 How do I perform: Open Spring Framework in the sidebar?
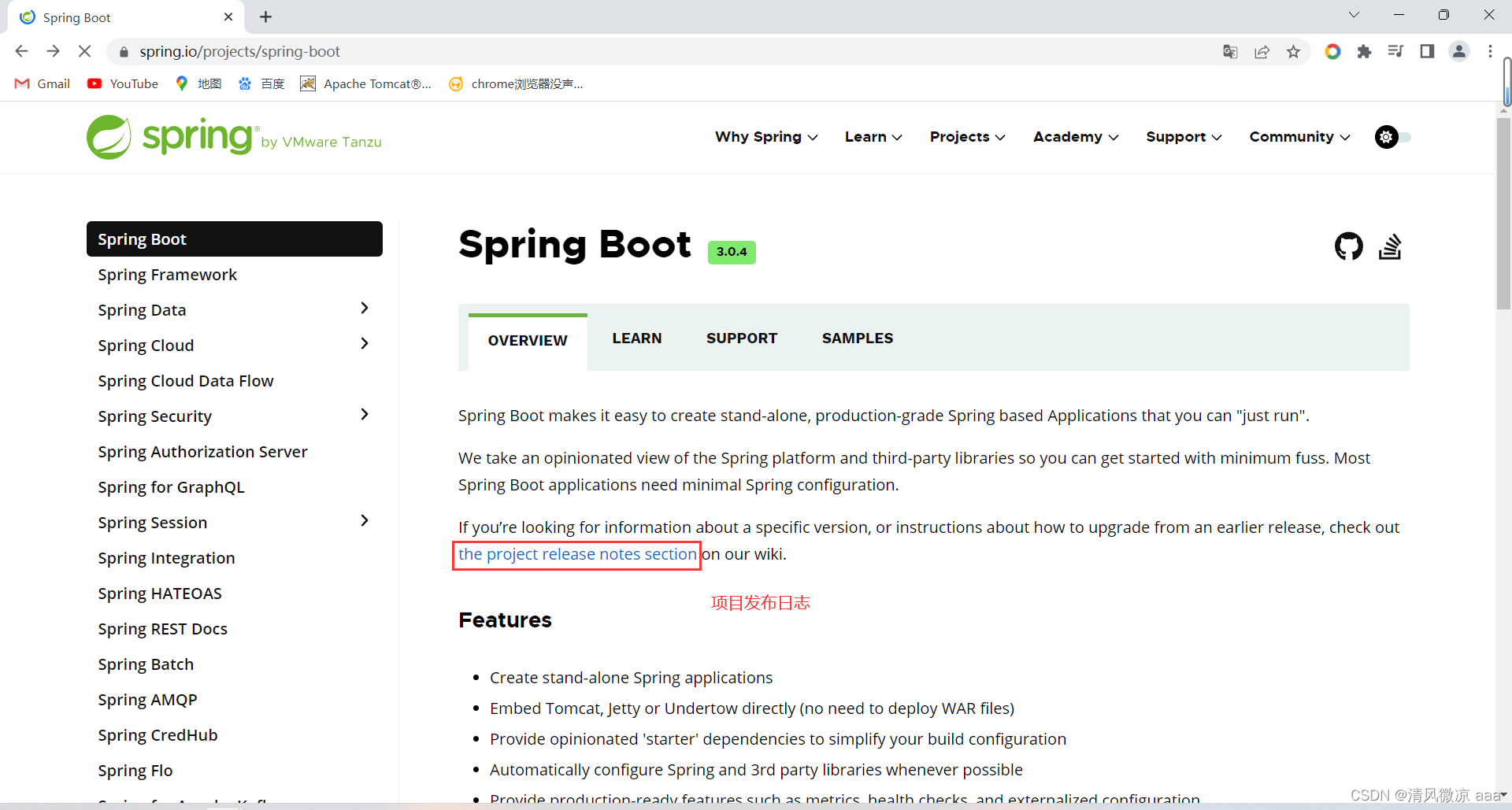coord(167,275)
